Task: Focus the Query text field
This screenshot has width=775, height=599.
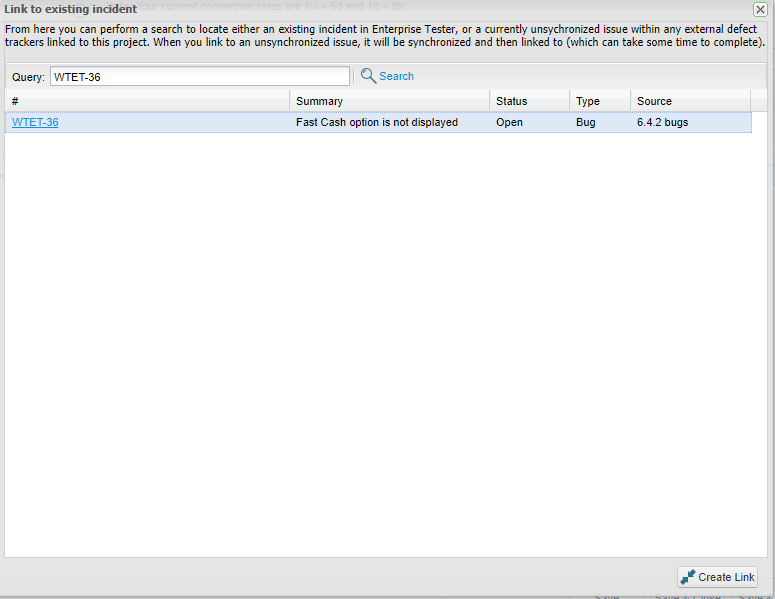Action: pyautogui.click(x=200, y=77)
